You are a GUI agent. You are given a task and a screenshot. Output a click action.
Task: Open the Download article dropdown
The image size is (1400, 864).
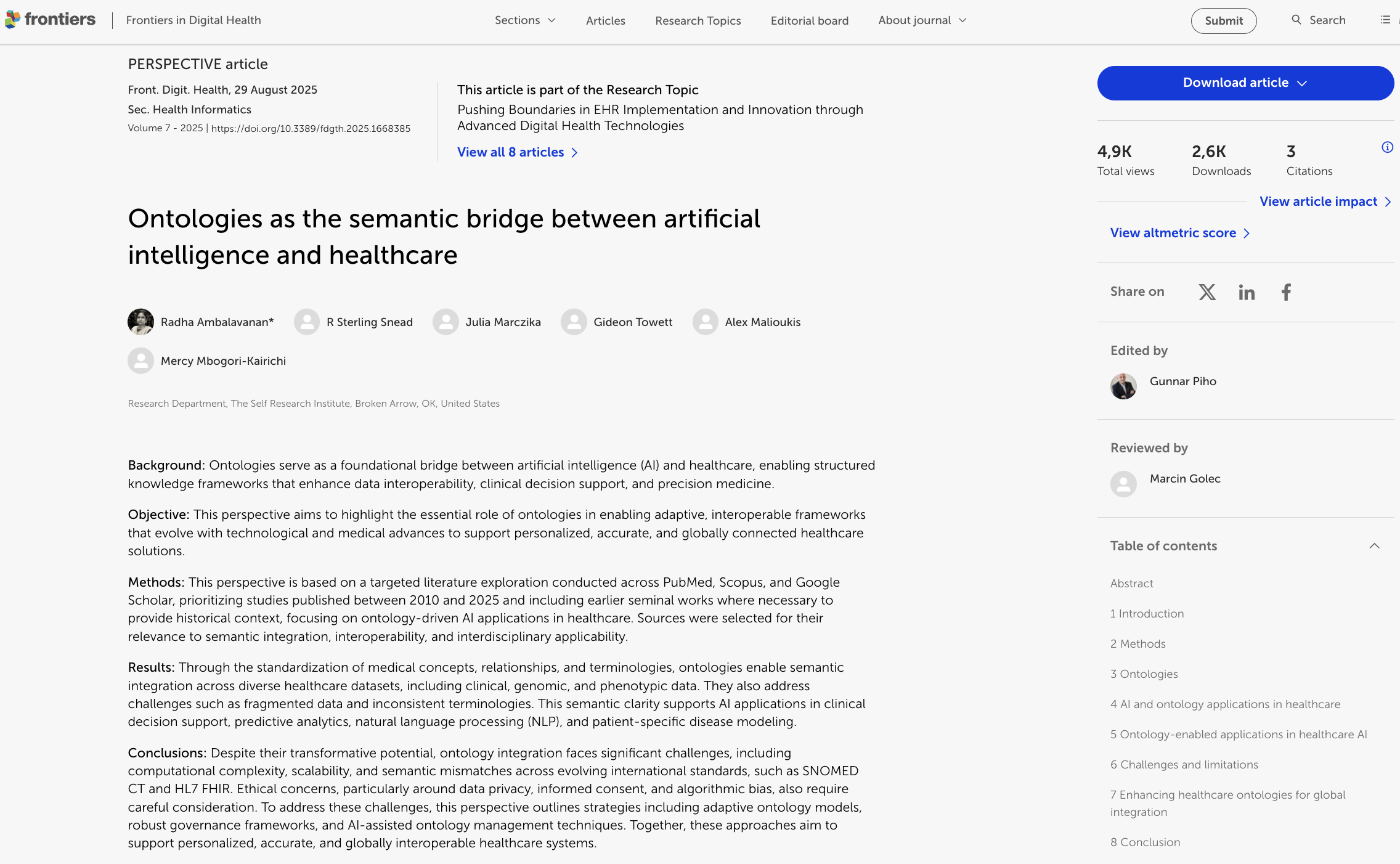tap(1245, 83)
